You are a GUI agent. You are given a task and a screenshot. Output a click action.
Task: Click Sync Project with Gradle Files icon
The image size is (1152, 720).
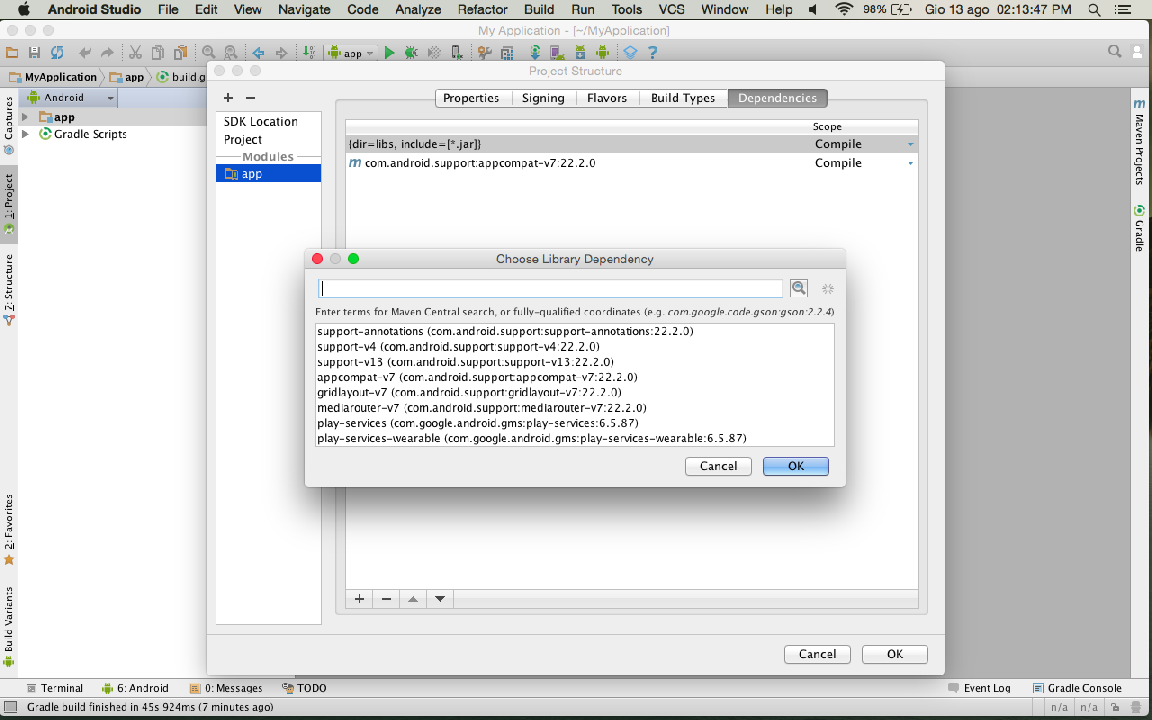tap(535, 52)
